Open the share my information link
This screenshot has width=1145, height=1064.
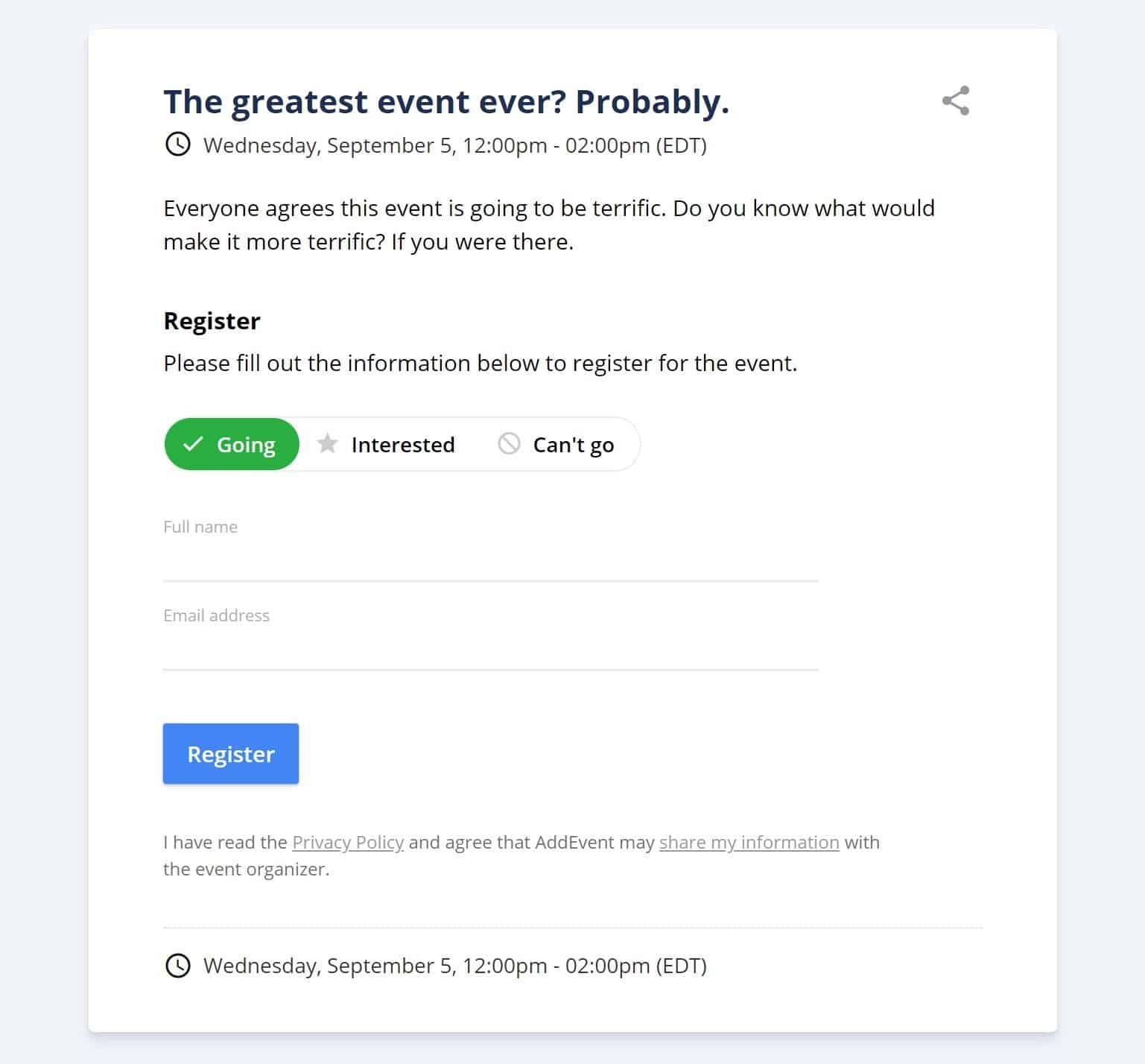(x=749, y=842)
